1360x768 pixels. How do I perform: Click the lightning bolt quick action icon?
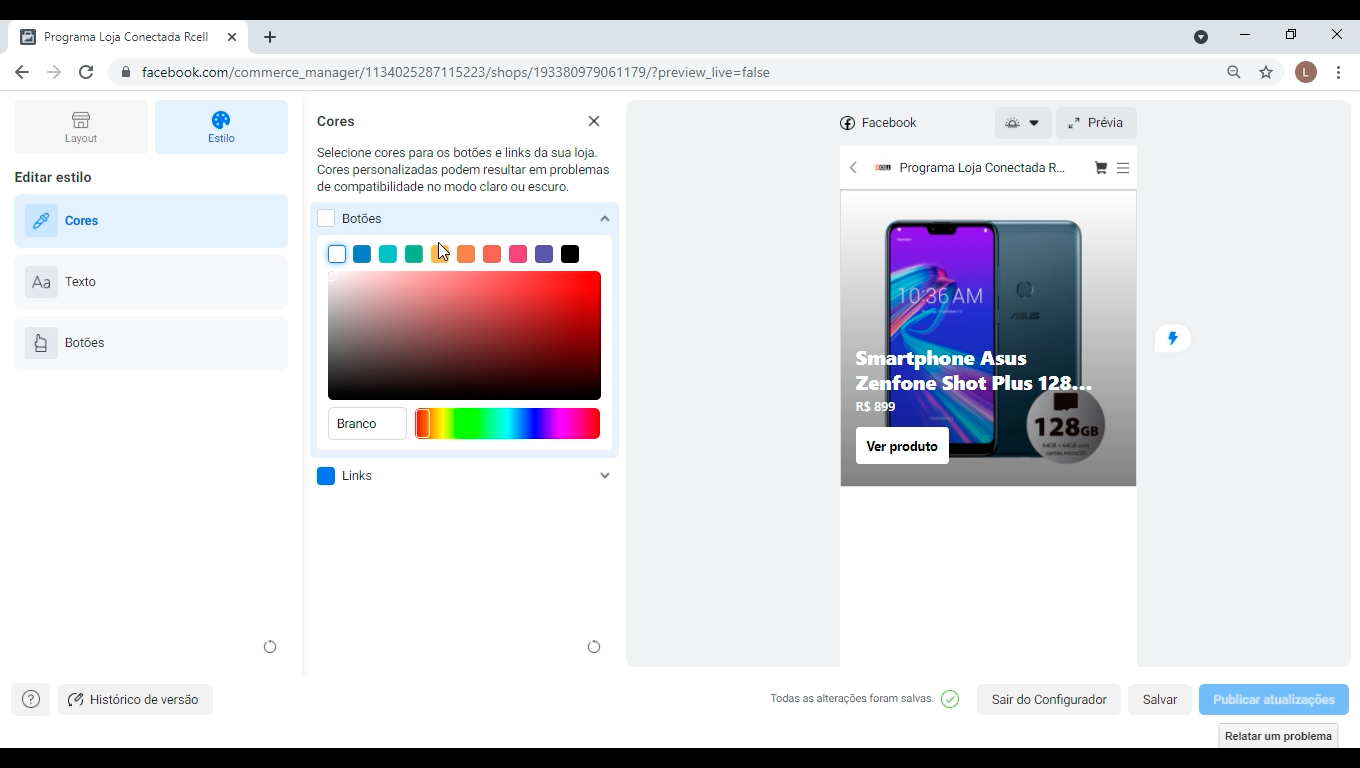coord(1173,338)
